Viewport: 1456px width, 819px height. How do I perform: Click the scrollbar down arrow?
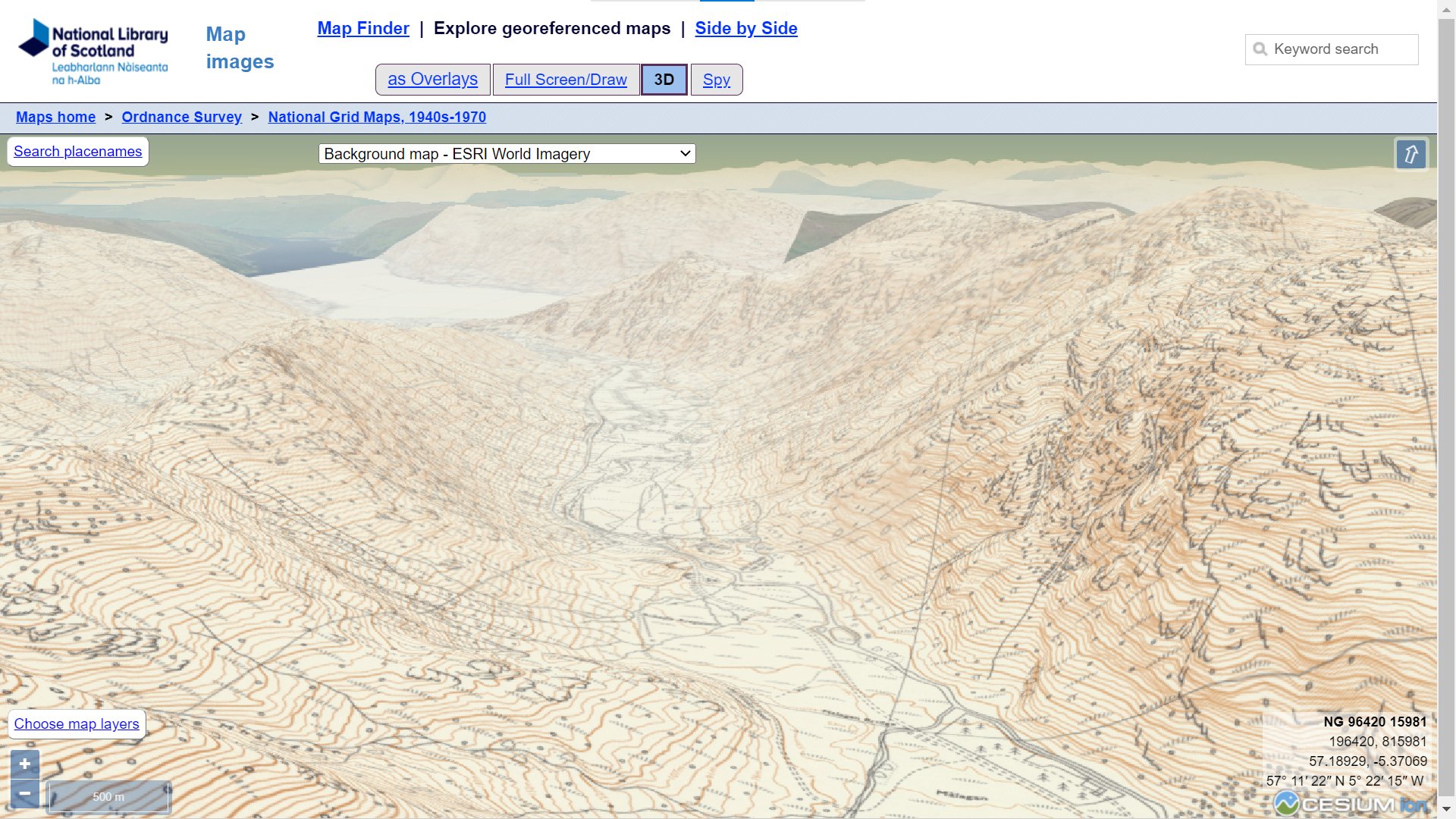(1447, 809)
